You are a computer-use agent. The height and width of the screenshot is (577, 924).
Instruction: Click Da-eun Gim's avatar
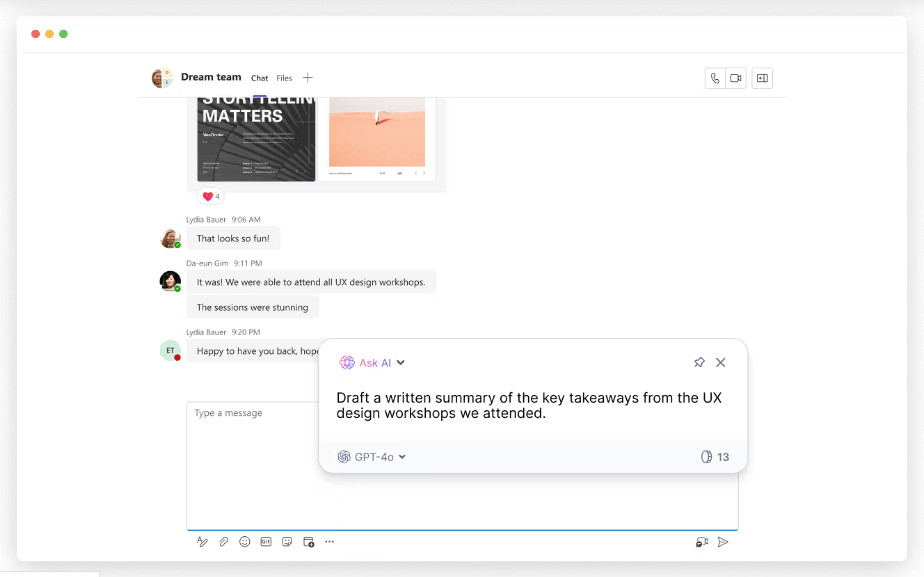pos(170,281)
